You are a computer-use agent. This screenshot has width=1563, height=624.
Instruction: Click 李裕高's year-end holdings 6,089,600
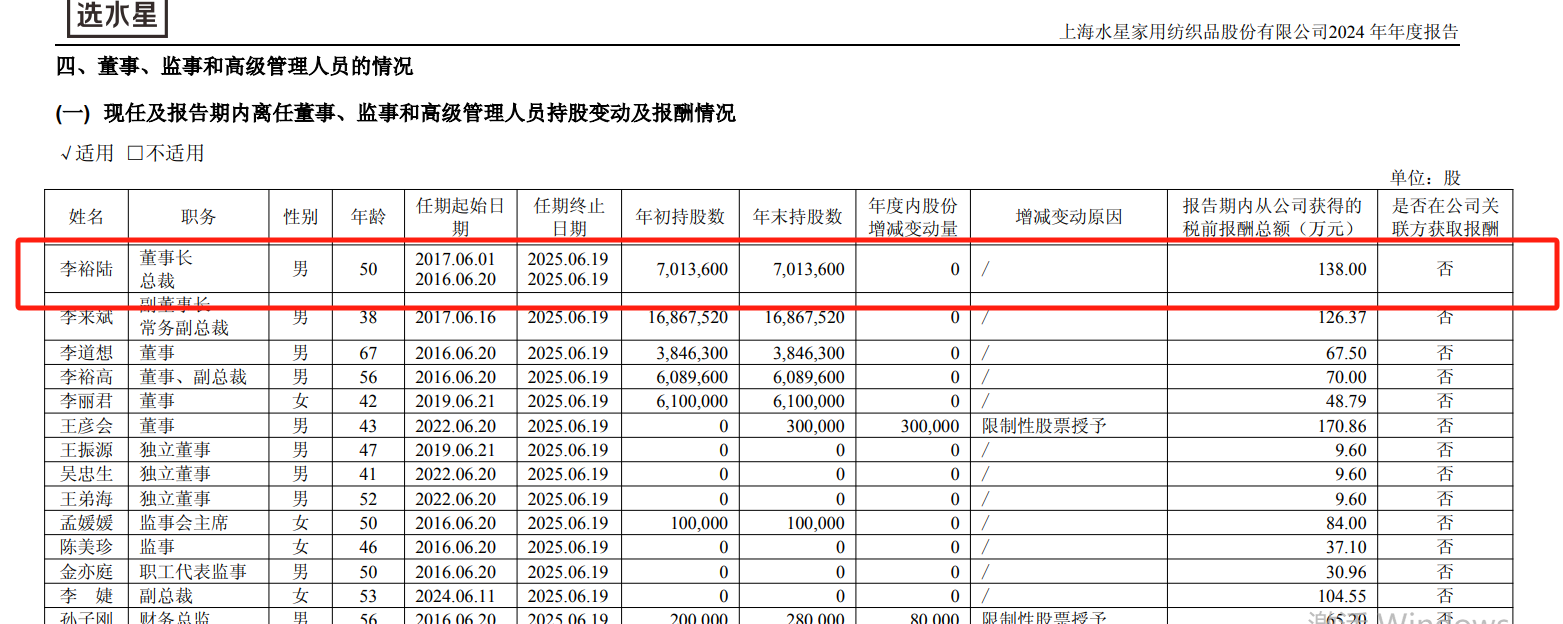pyautogui.click(x=809, y=377)
